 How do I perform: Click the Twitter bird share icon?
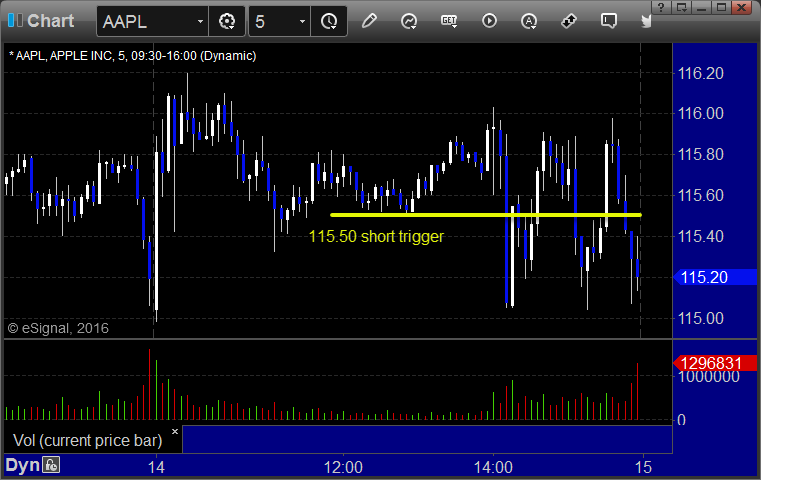point(646,21)
